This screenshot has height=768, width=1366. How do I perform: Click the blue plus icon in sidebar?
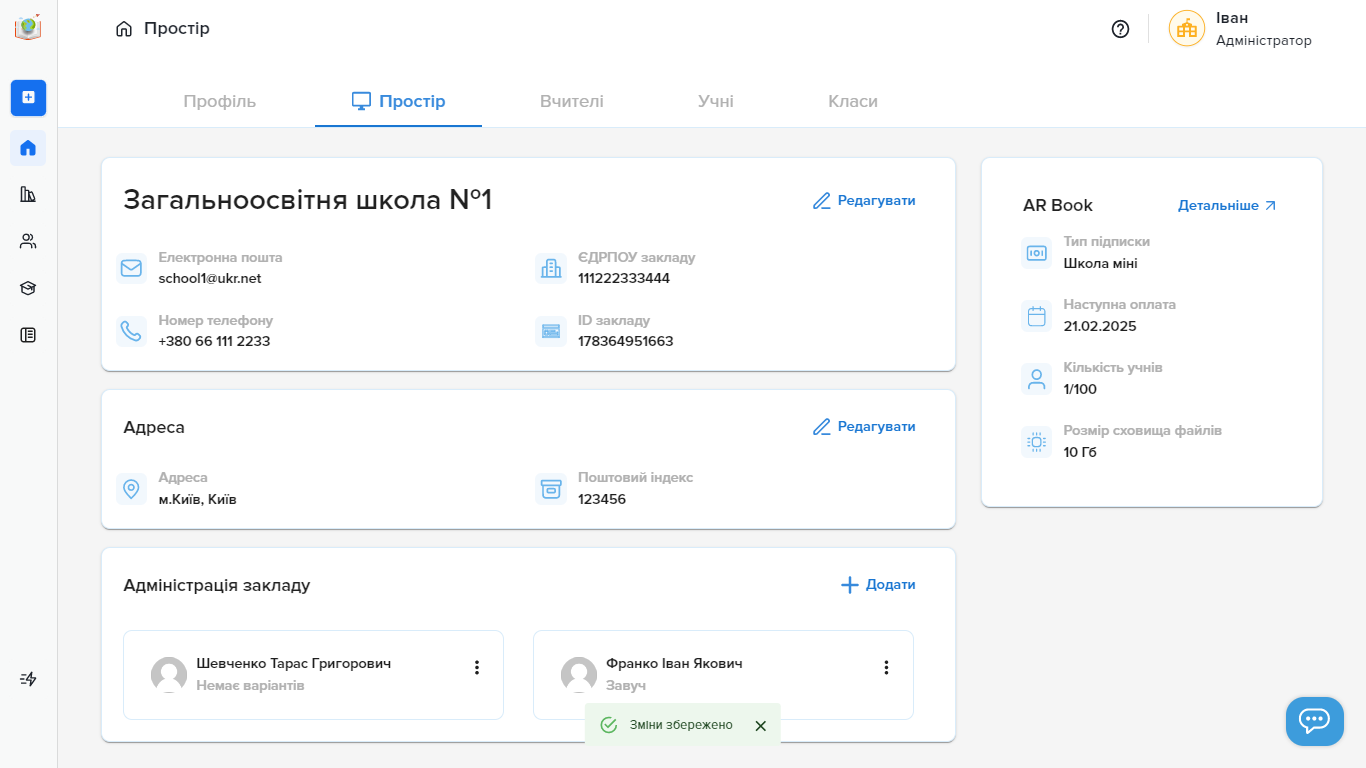point(28,97)
